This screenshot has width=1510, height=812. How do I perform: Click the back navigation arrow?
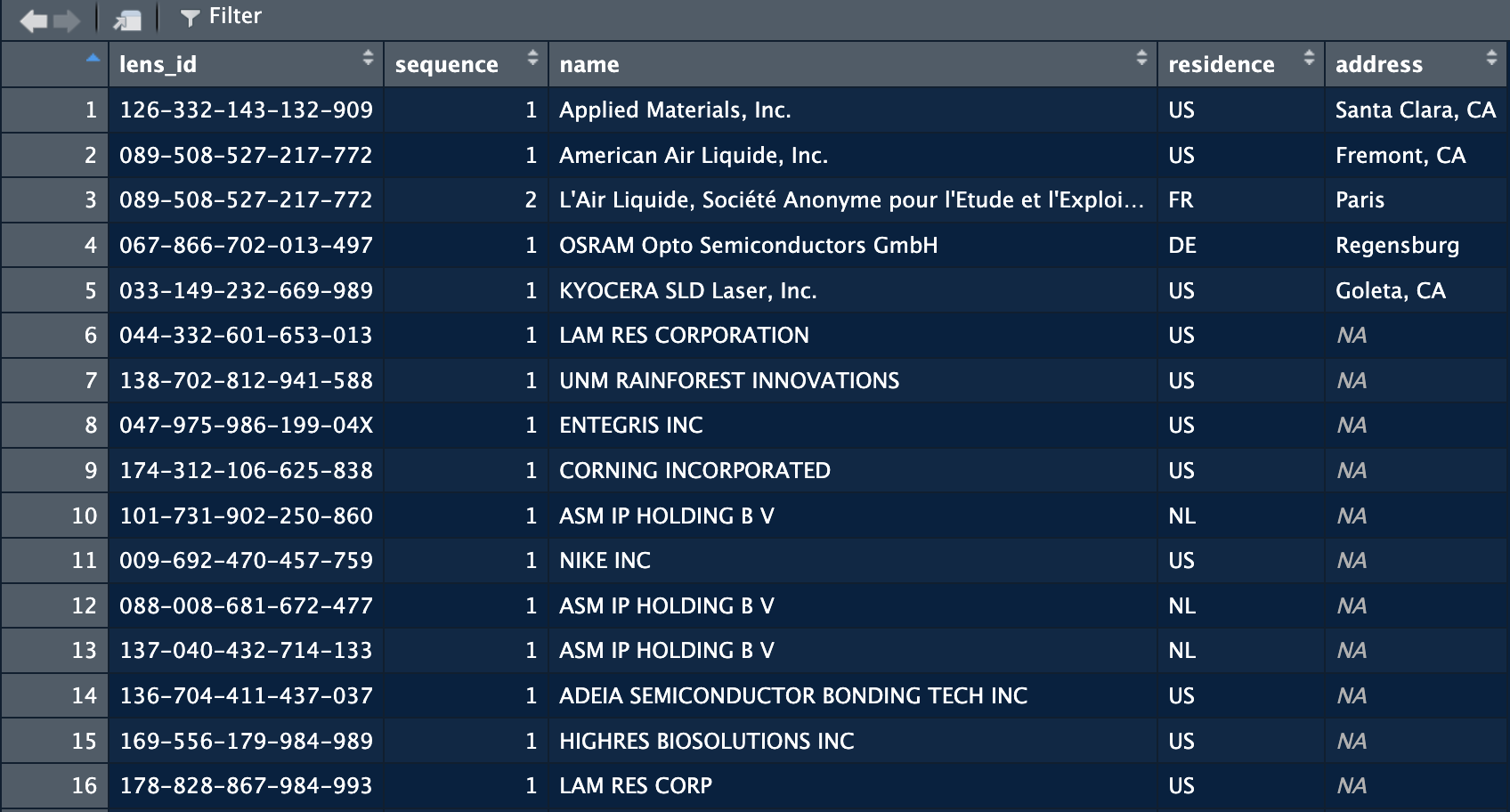[33, 20]
